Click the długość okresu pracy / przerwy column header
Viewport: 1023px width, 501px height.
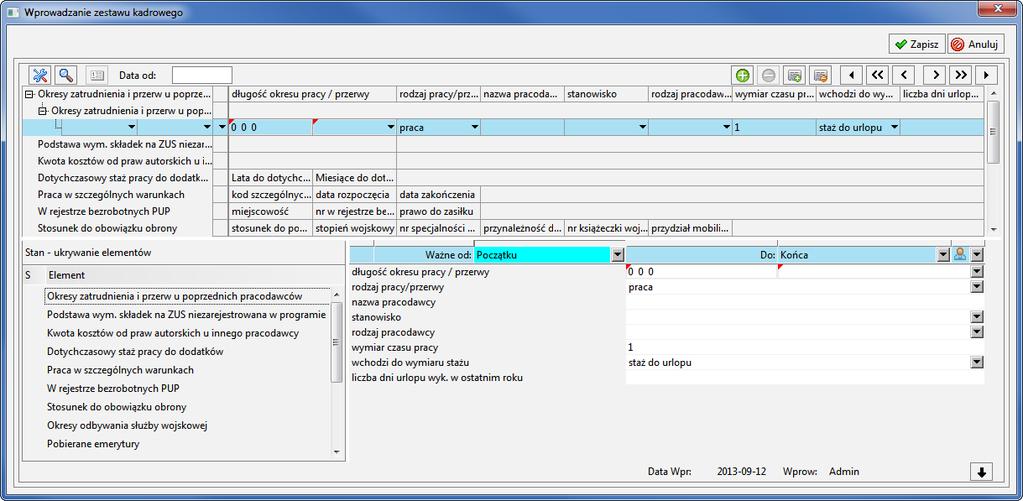coord(313,94)
